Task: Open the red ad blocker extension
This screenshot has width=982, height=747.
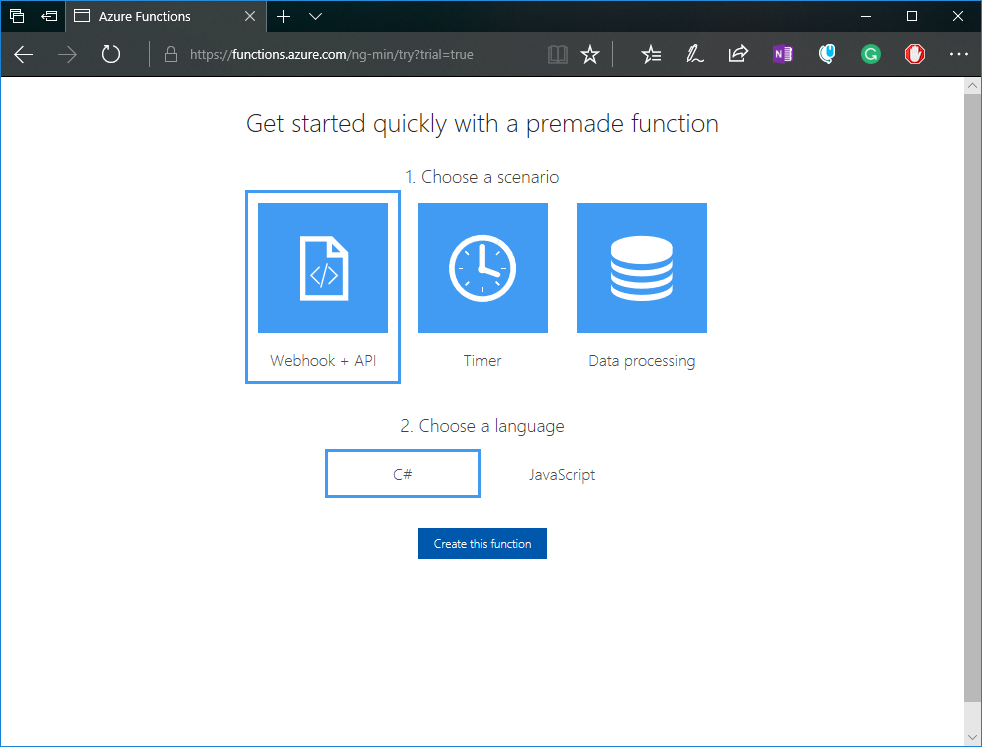Action: tap(914, 55)
